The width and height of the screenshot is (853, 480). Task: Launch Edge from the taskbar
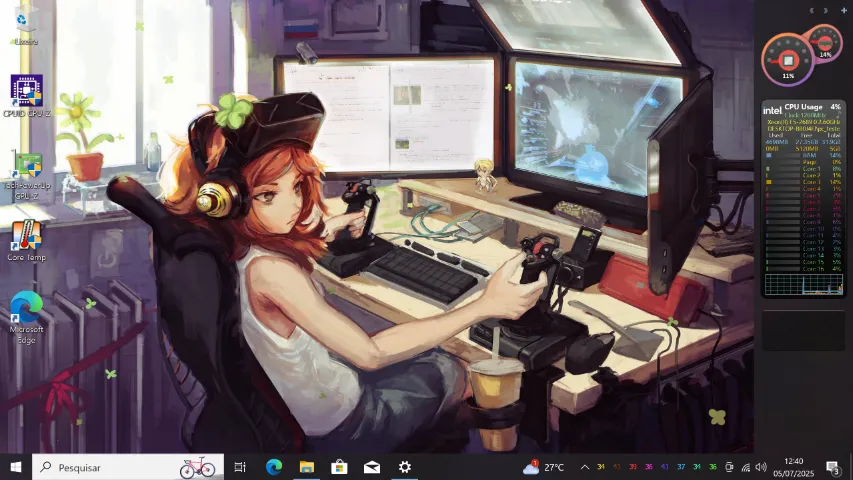(274, 467)
